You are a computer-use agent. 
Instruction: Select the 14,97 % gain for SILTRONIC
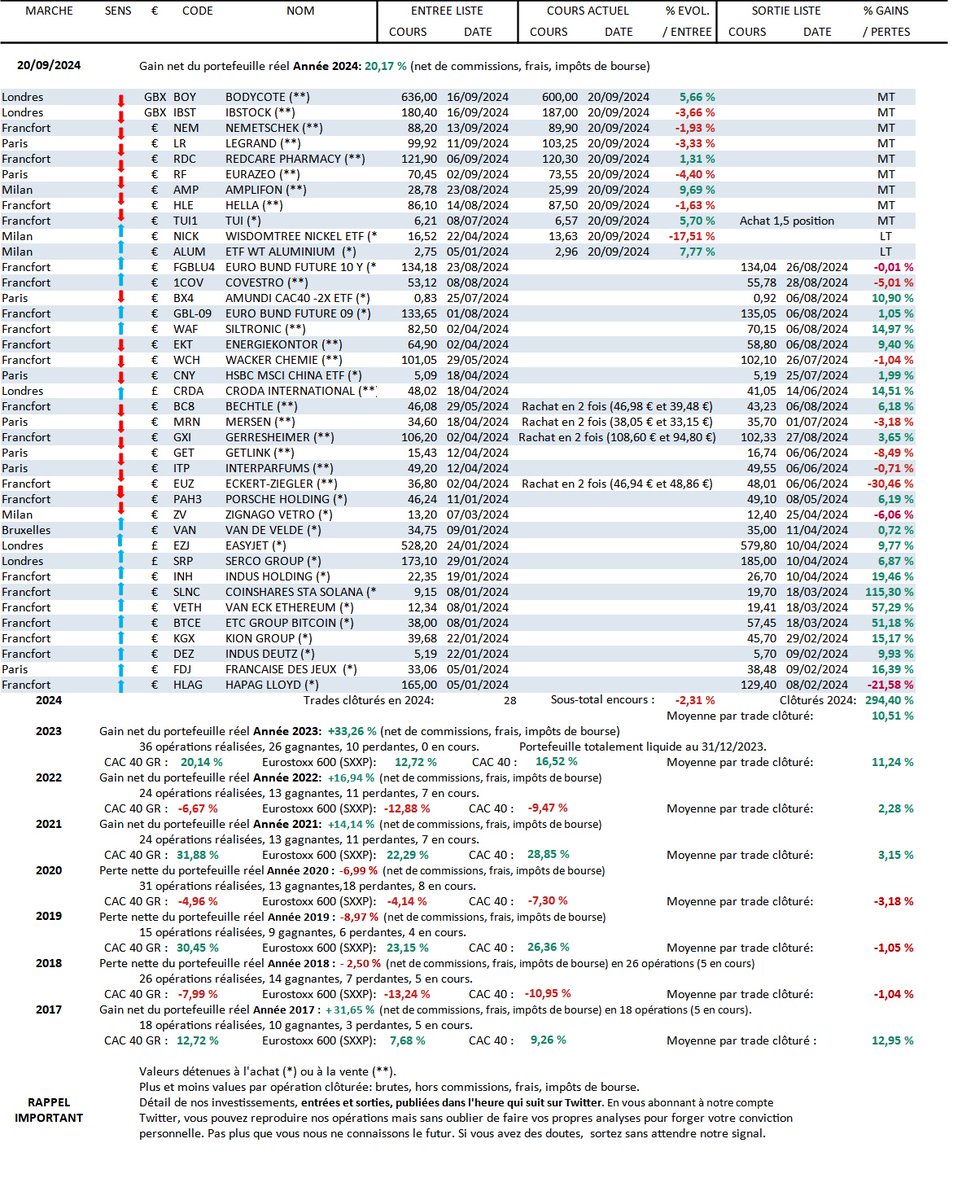(x=891, y=329)
